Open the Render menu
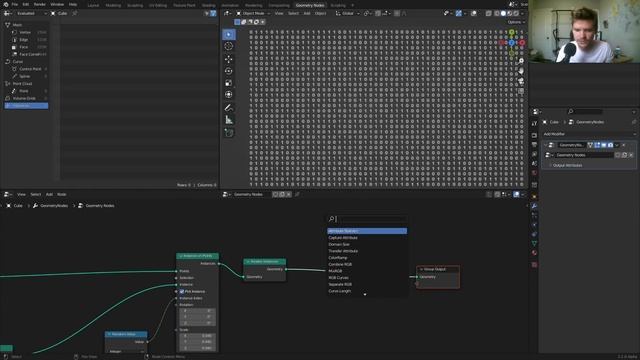This screenshot has width=640, height=360. coord(40,4)
